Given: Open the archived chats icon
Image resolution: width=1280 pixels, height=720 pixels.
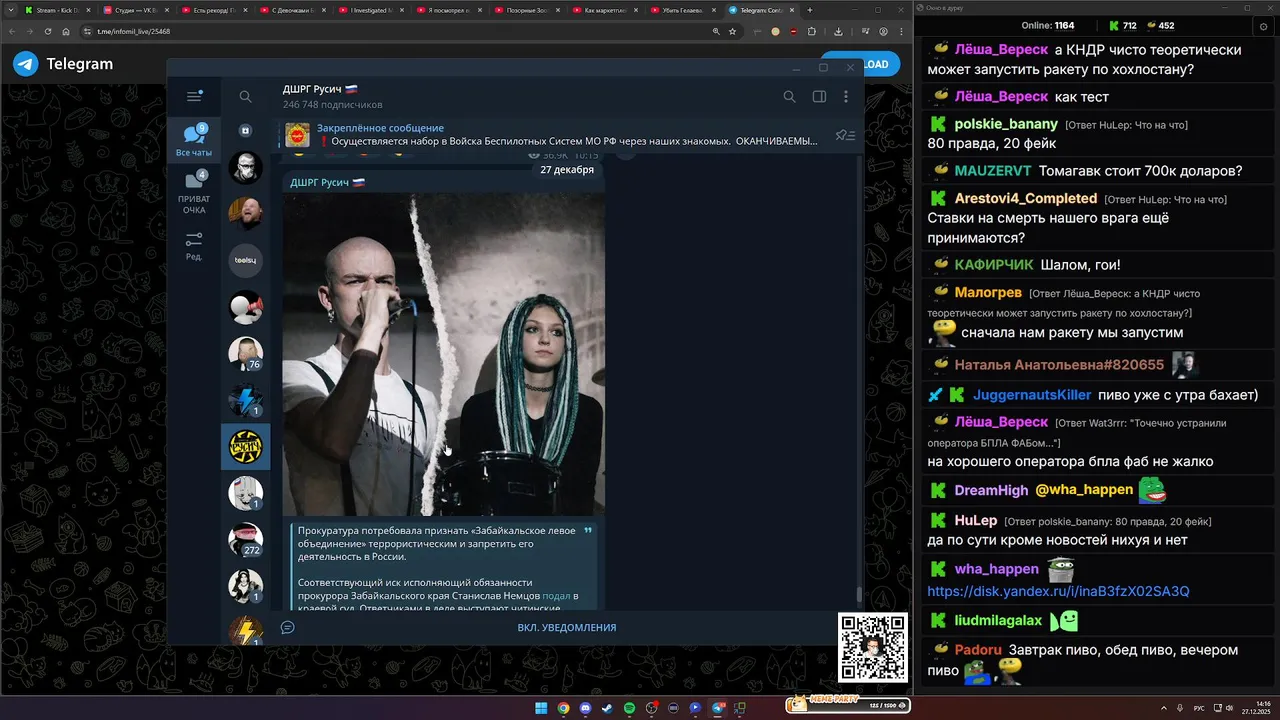Looking at the screenshot, I should [x=245, y=130].
